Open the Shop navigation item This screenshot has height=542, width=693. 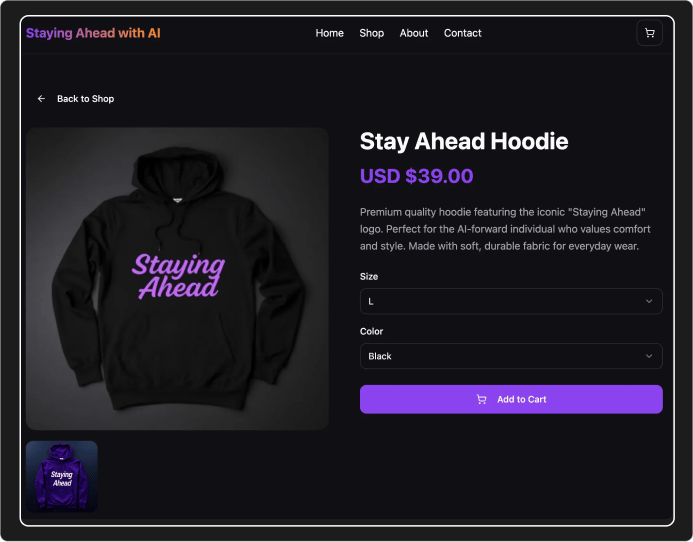(x=371, y=33)
